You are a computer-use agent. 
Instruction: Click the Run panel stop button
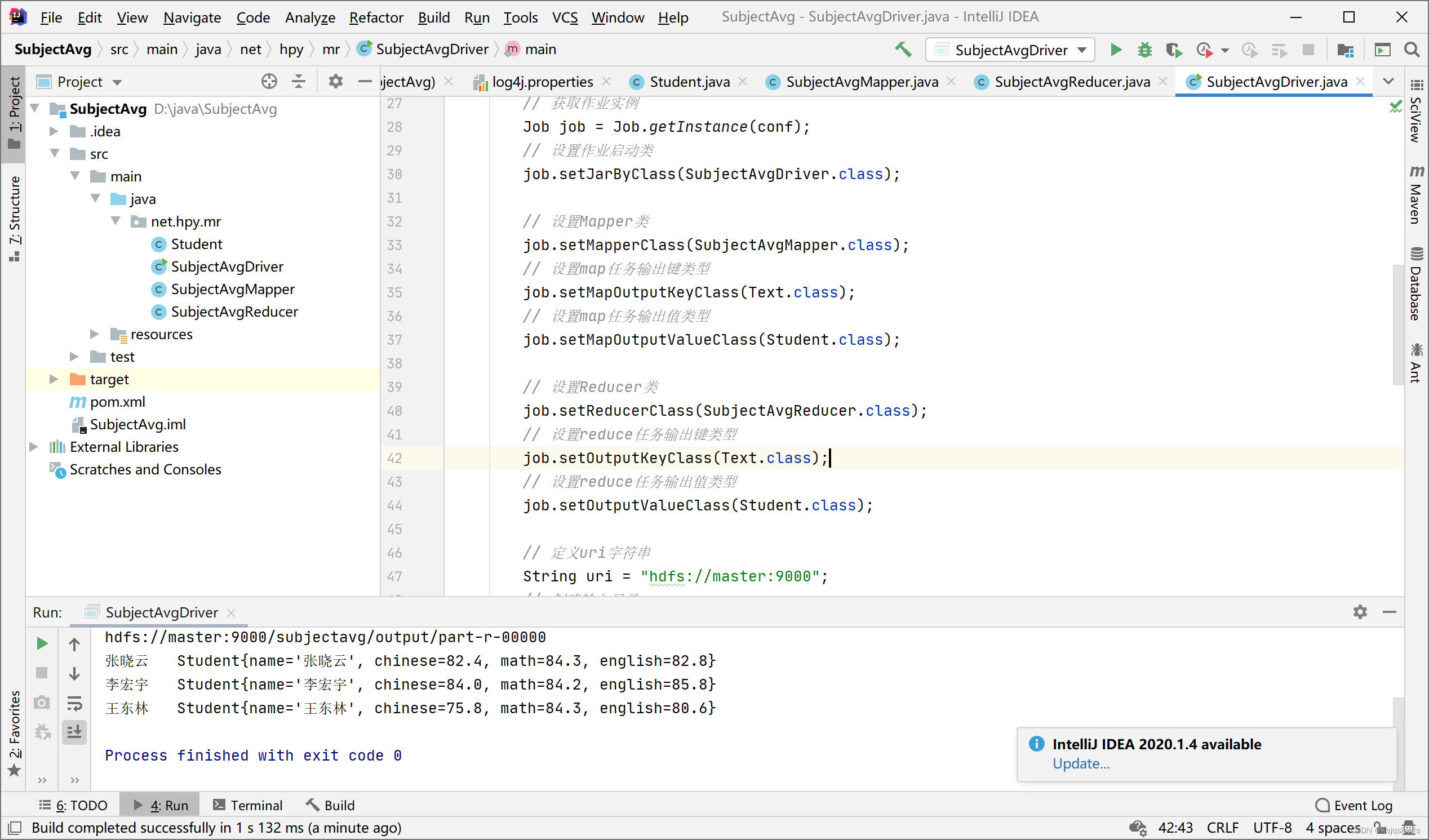(x=42, y=673)
